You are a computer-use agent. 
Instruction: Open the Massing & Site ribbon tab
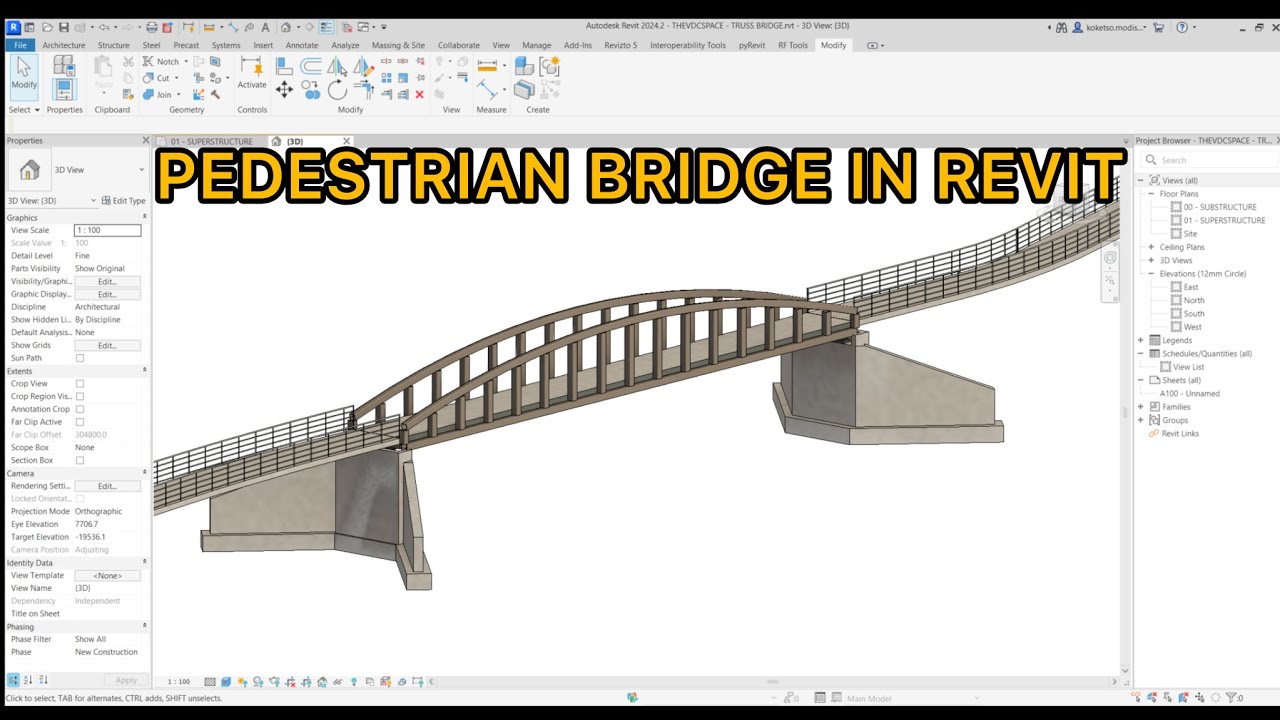(398, 45)
